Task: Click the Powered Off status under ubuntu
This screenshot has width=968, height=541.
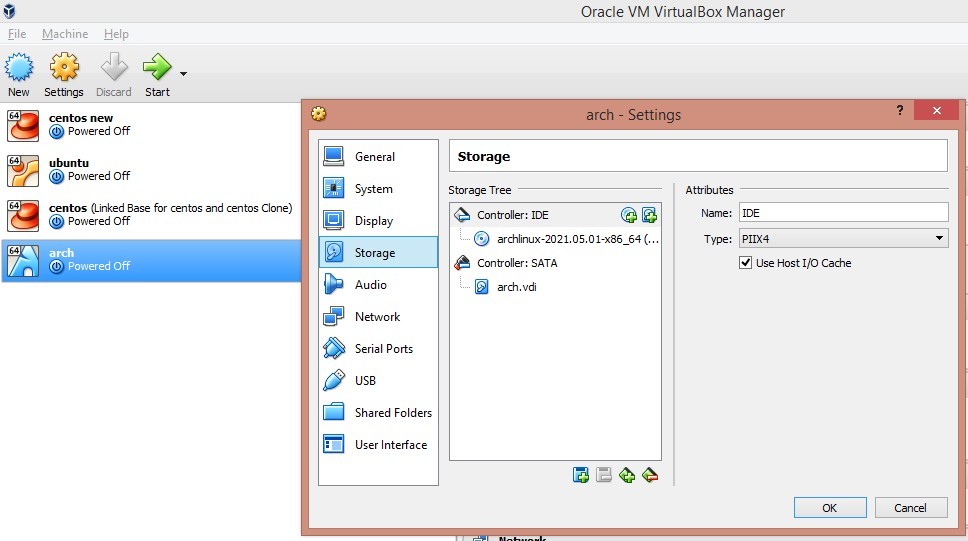Action: tap(99, 176)
